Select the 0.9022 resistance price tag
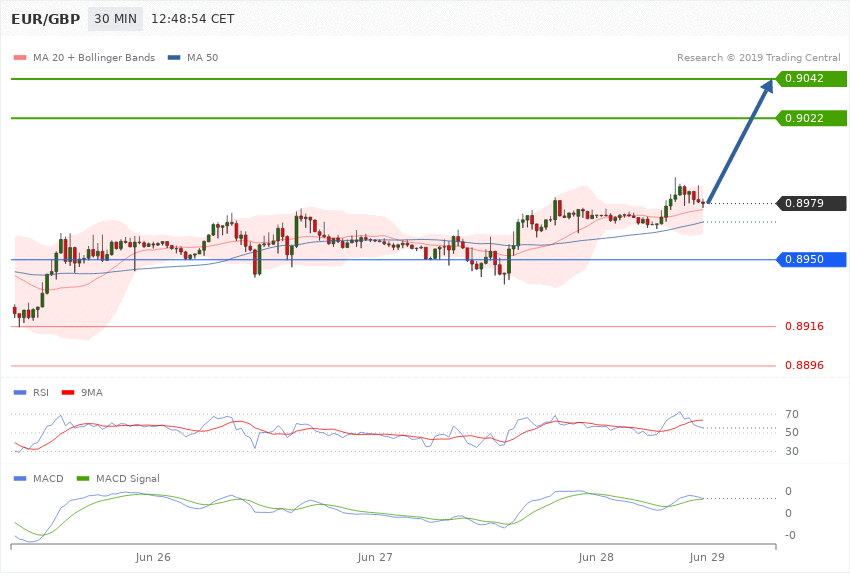Screen dimensions: 850x576 811,118
